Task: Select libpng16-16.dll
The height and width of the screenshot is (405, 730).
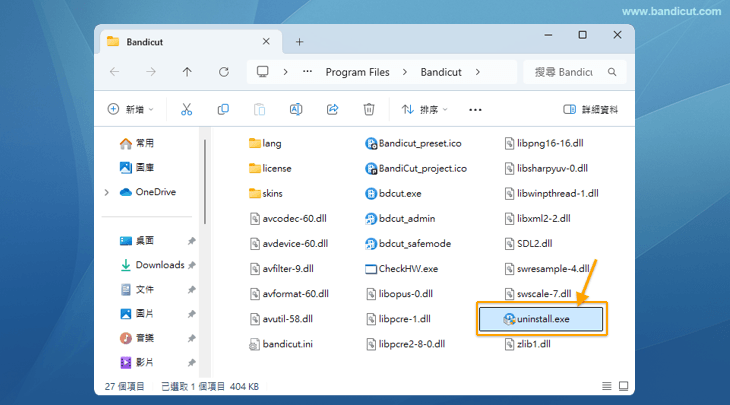Action: click(x=544, y=143)
